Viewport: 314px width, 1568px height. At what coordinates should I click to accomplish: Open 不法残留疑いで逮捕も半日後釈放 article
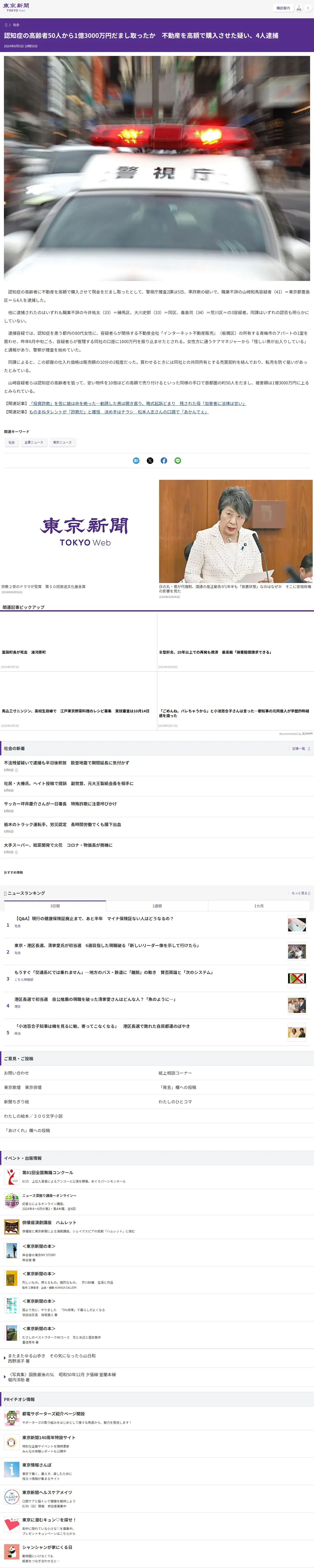(x=66, y=763)
